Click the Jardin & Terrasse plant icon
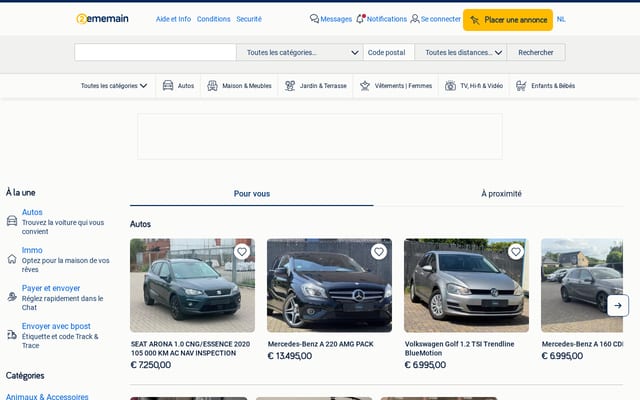Screen dimensions: 640x400 point(290,85)
